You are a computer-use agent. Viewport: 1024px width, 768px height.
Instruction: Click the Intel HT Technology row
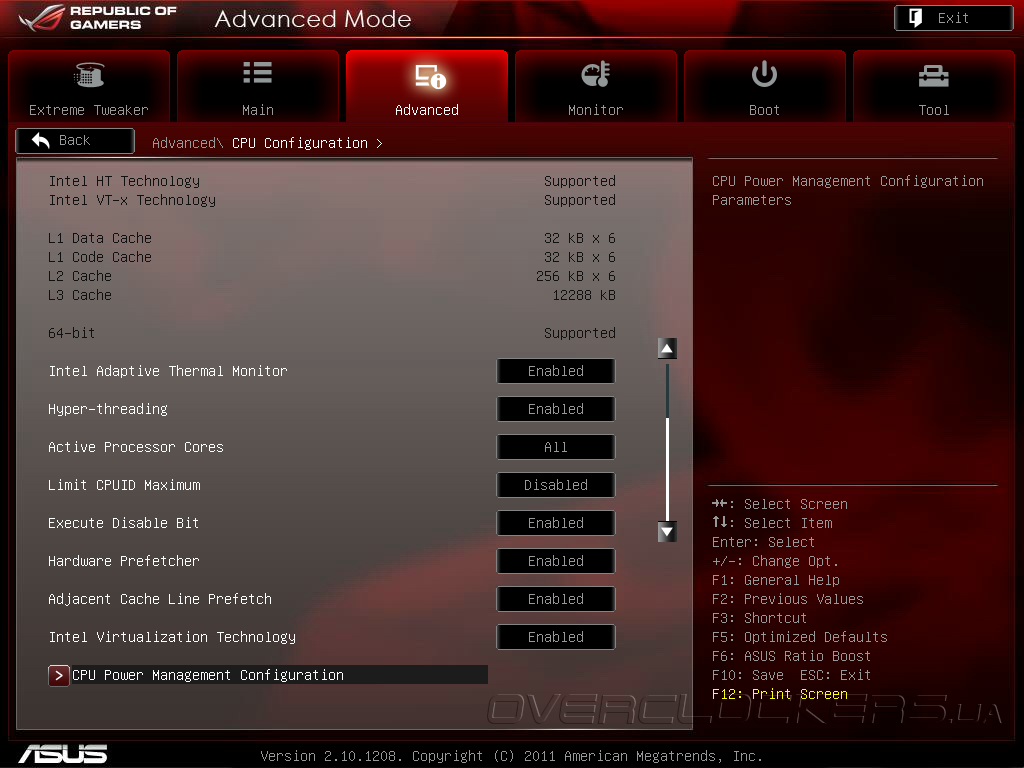[x=332, y=181]
